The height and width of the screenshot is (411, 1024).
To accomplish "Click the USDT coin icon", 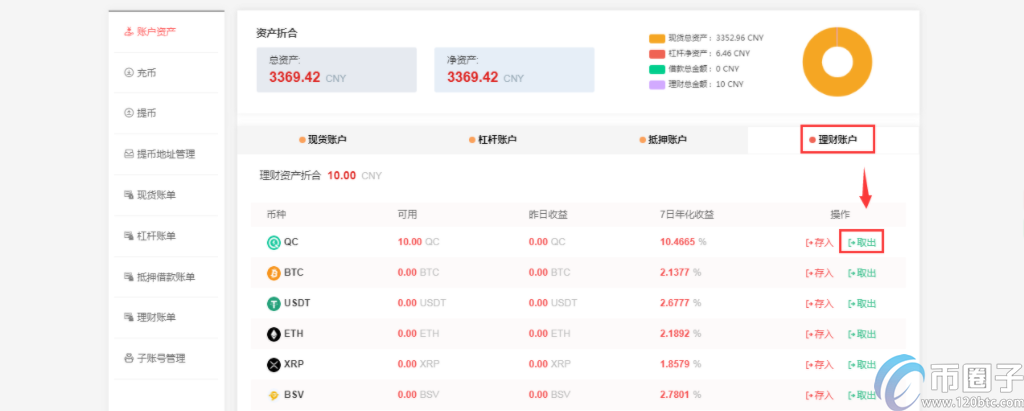I will tap(273, 304).
